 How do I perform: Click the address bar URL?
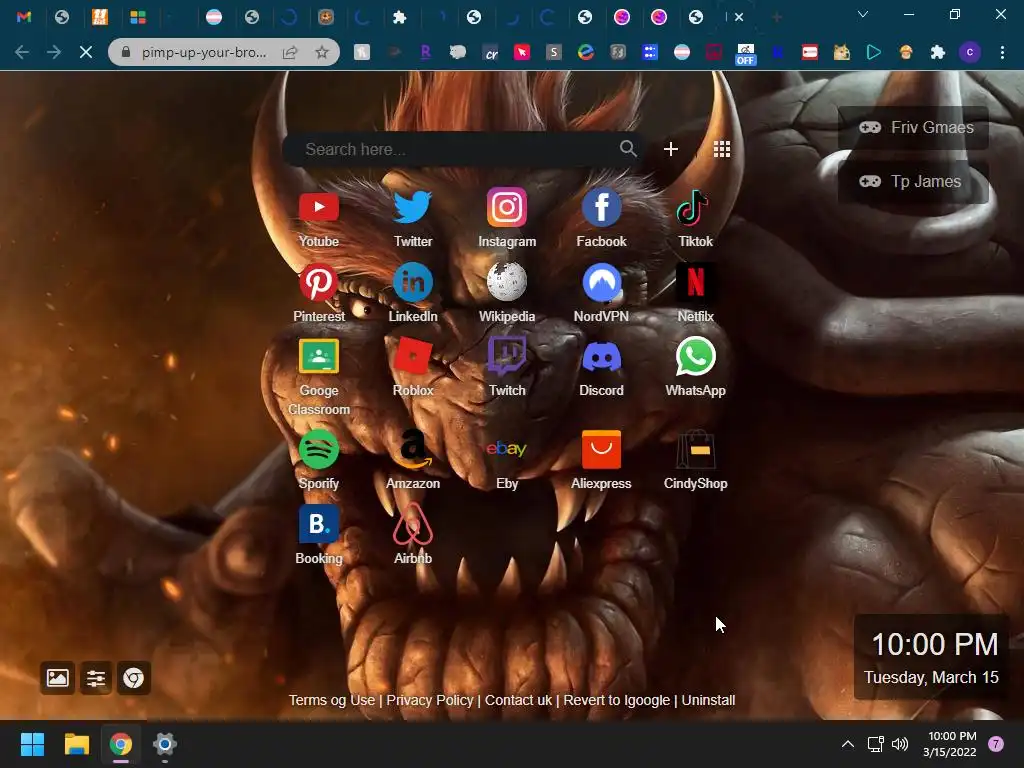[x=204, y=52]
